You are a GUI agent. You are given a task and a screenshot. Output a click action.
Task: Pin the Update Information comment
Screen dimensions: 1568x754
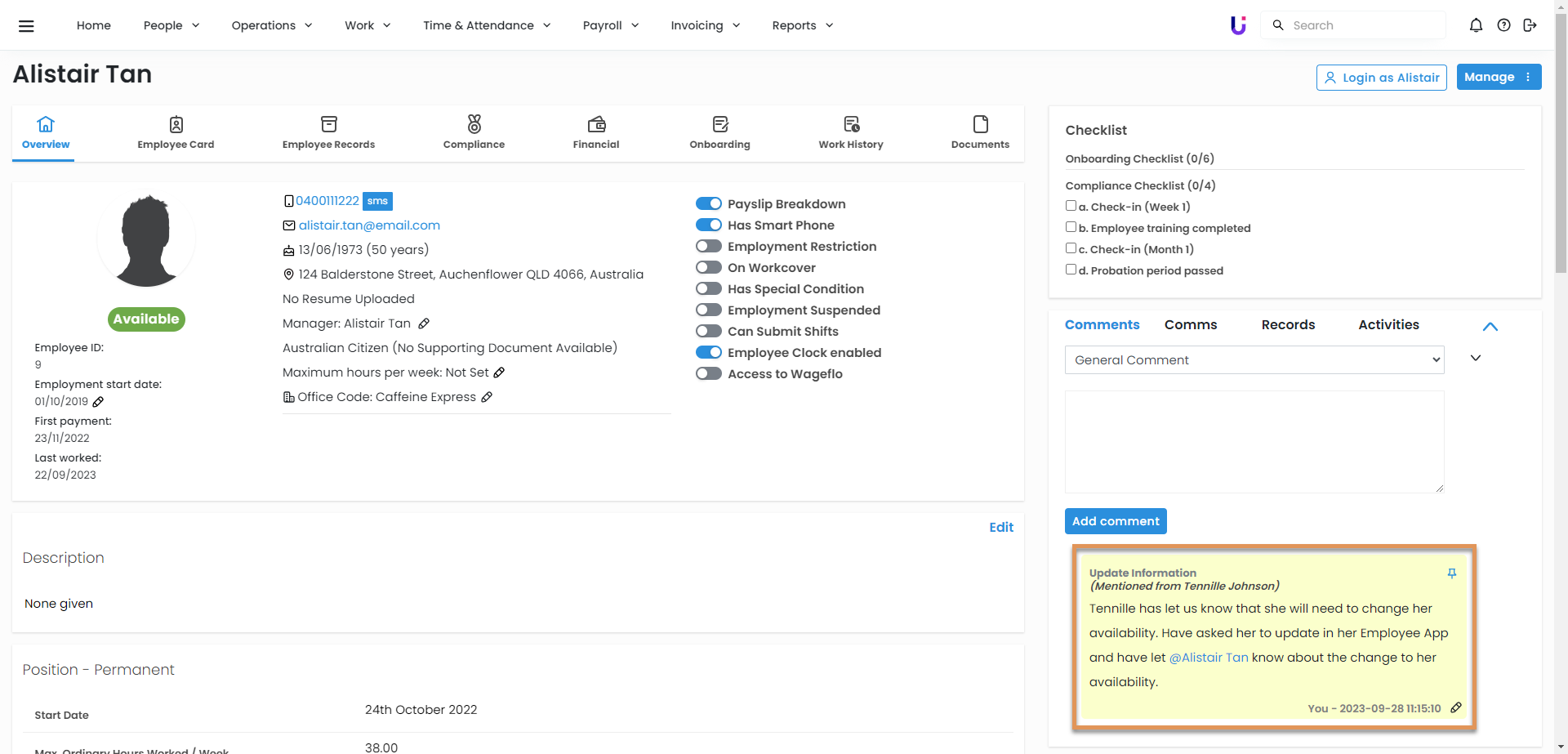pyautogui.click(x=1451, y=573)
